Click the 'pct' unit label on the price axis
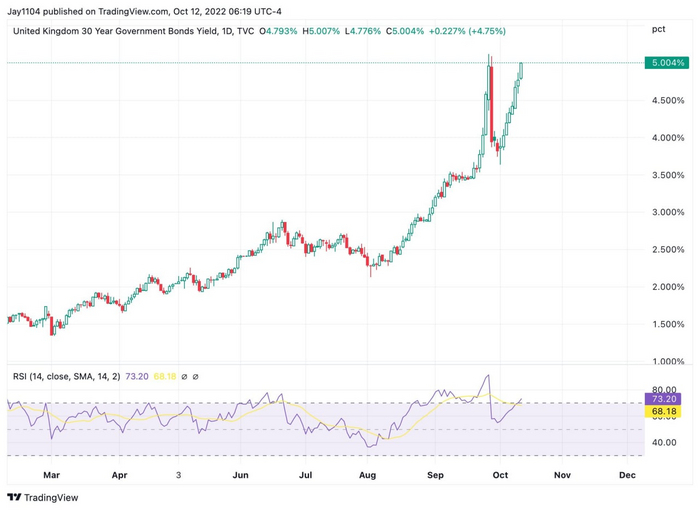The image size is (700, 510). coord(658,29)
